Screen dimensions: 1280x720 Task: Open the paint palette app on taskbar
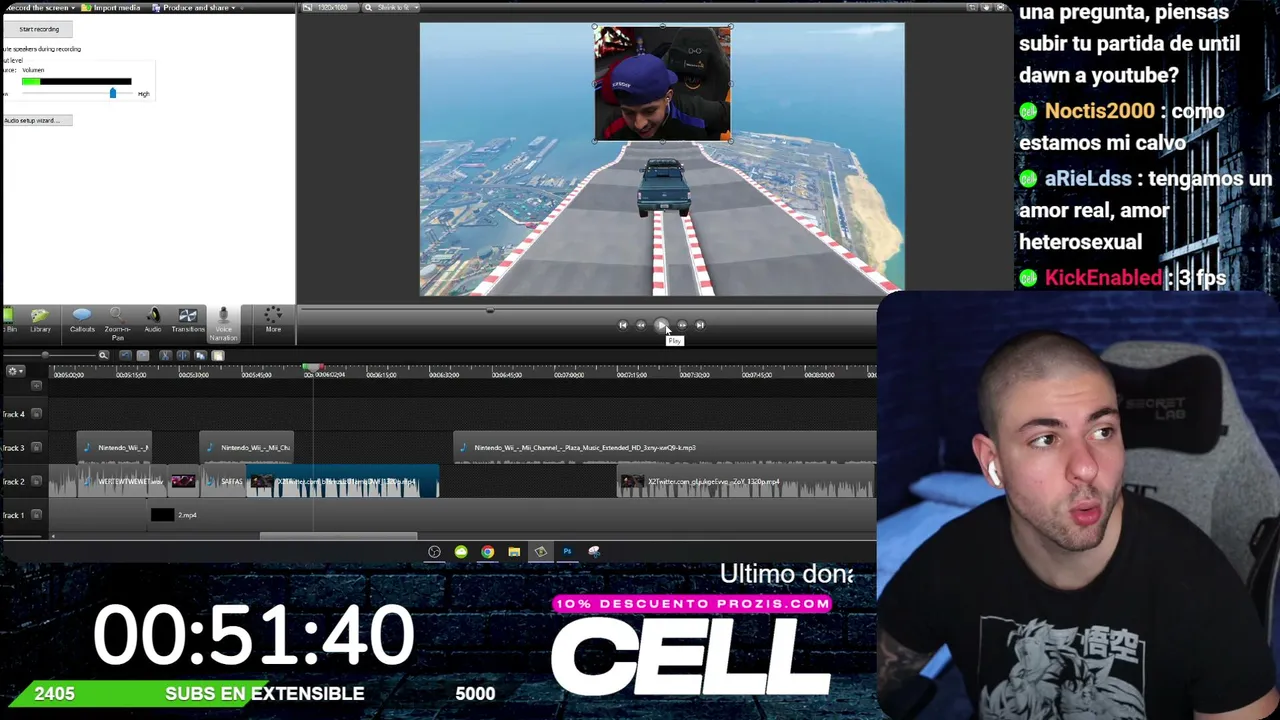594,552
